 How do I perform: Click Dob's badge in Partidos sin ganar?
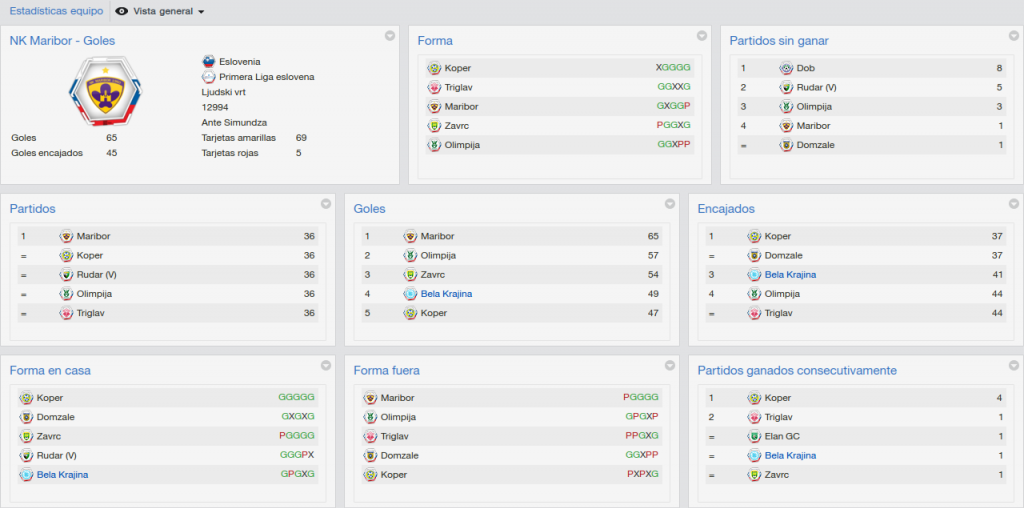(786, 68)
